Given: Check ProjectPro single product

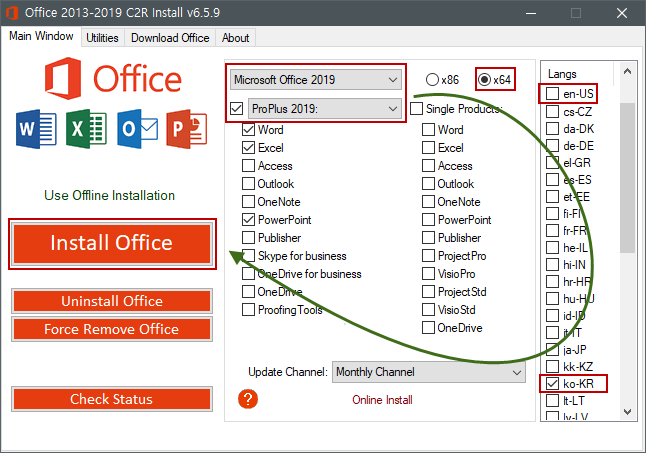Looking at the screenshot, I should [428, 256].
